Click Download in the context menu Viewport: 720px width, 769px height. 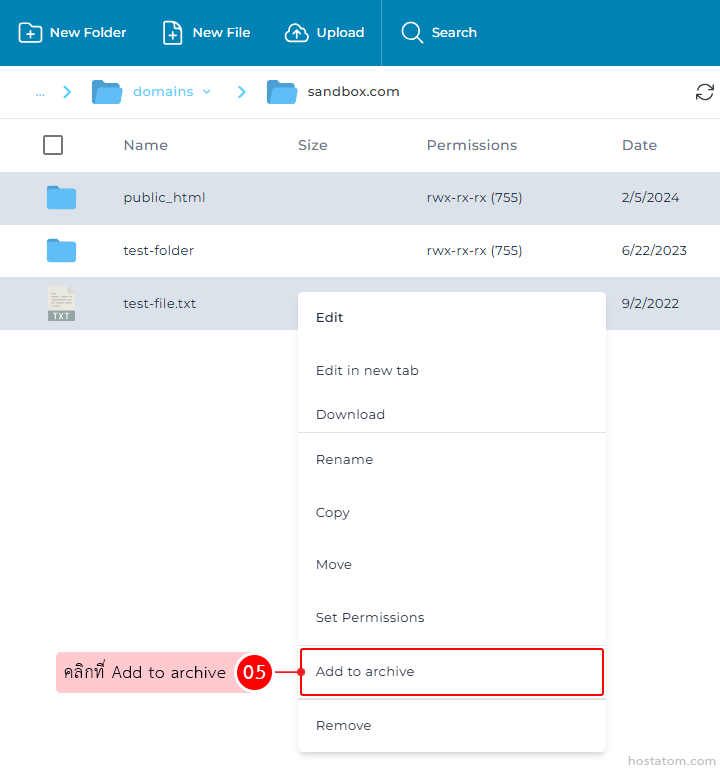tap(350, 415)
